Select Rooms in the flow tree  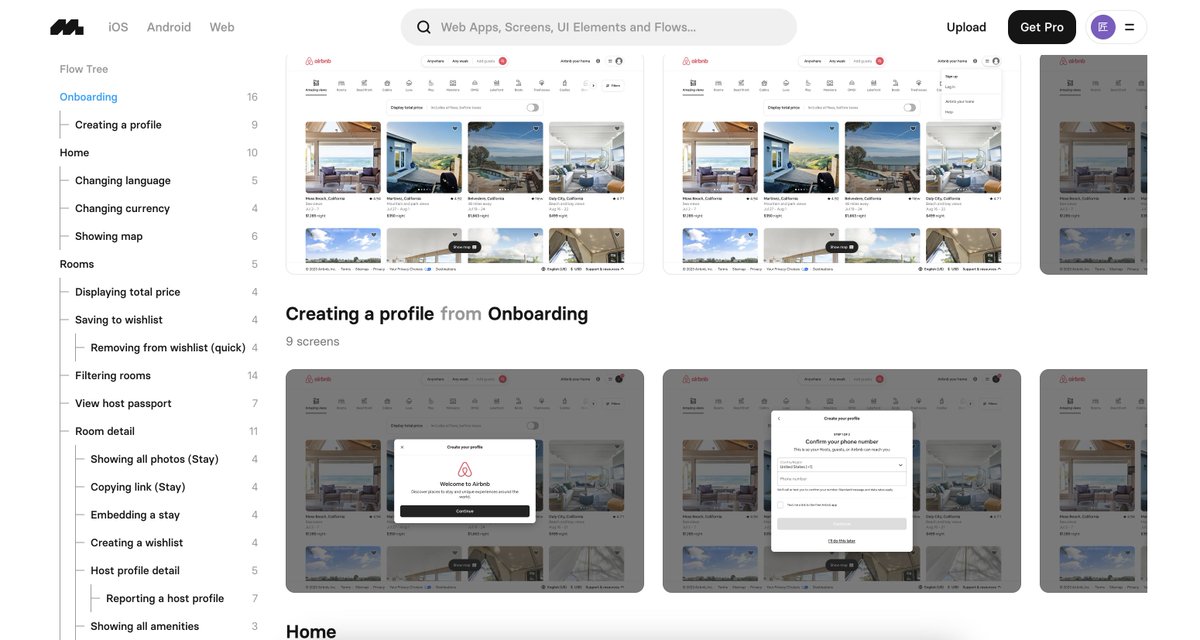[x=77, y=264]
